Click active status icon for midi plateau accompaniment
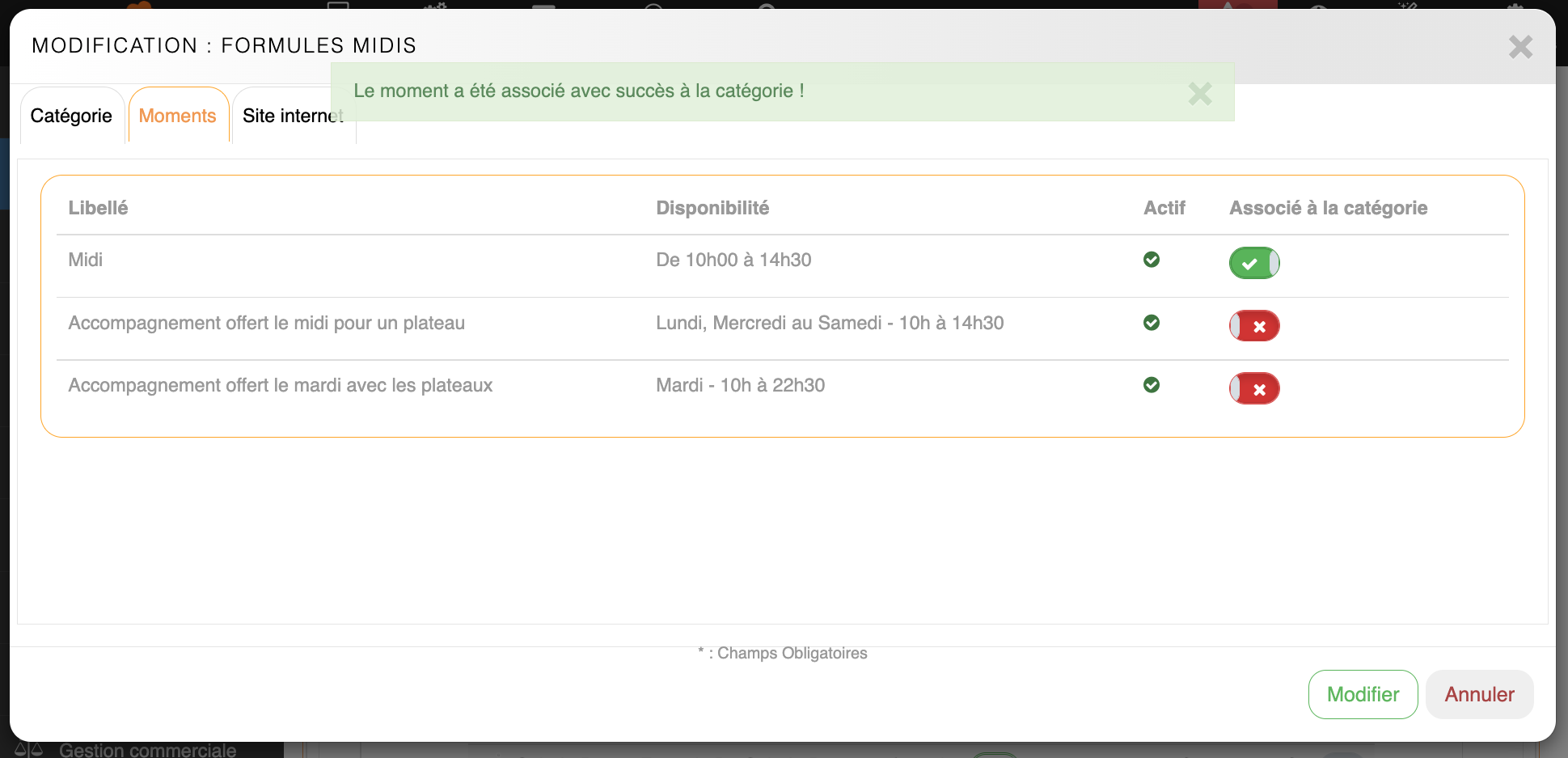The width and height of the screenshot is (1568, 758). [1152, 323]
